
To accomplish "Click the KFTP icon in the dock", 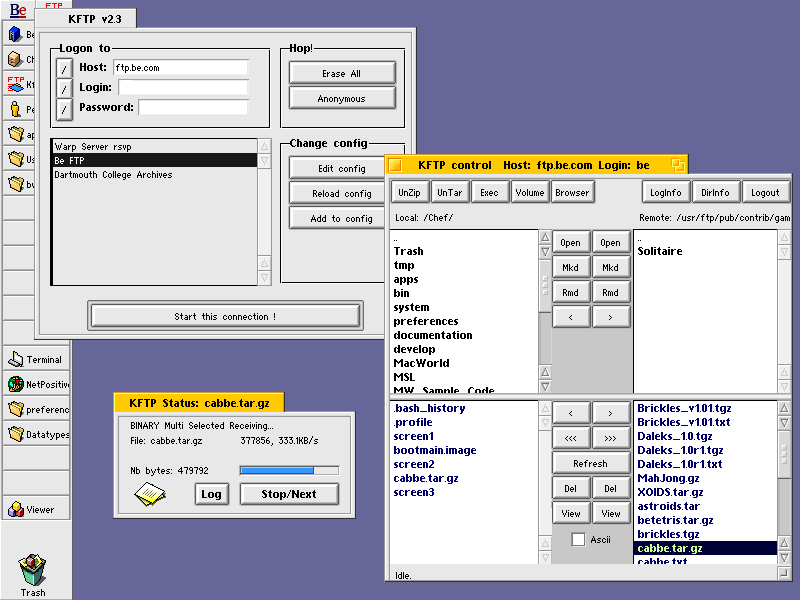I will click(16, 84).
